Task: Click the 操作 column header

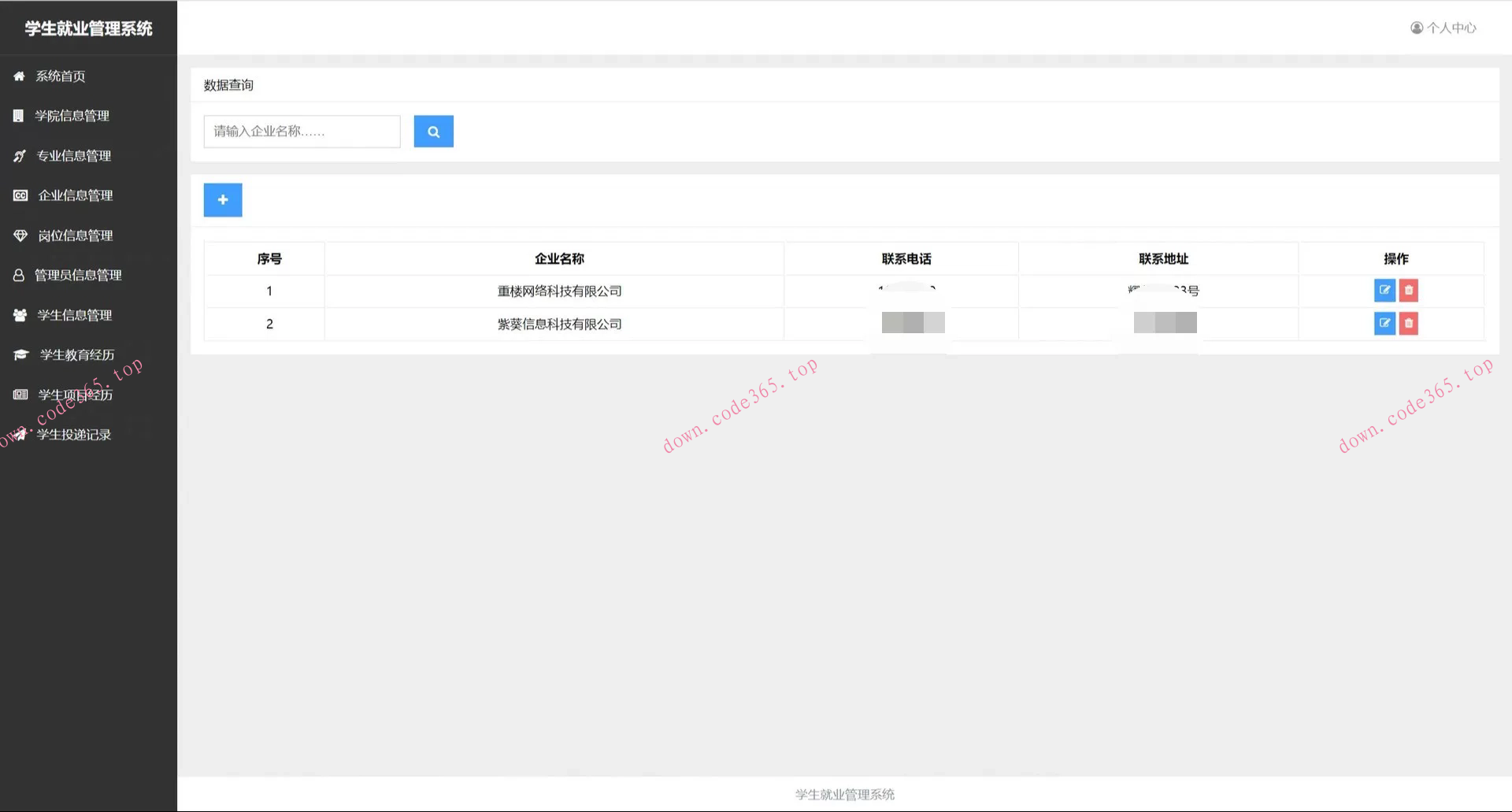Action: [1395, 258]
